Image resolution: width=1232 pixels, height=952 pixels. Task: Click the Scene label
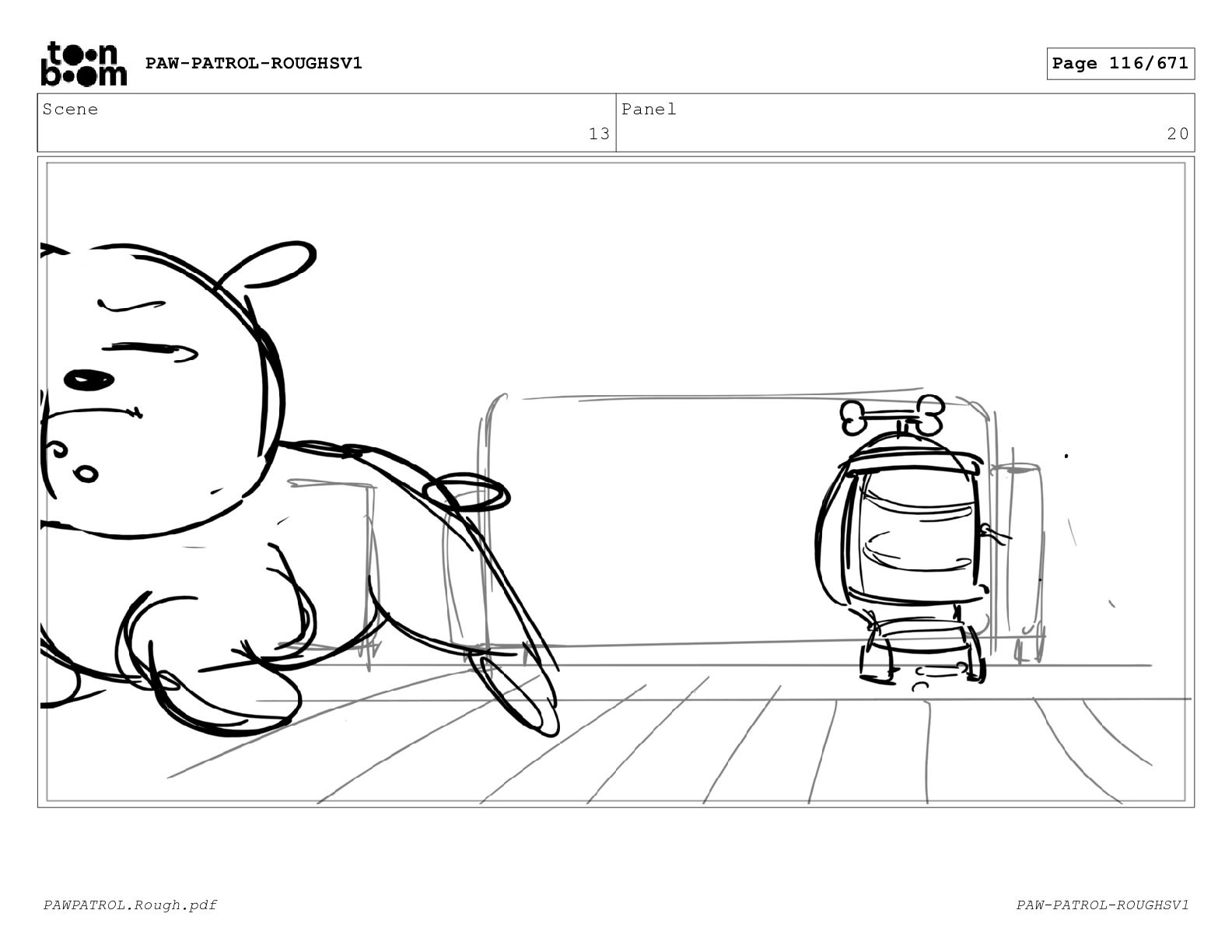(x=70, y=110)
